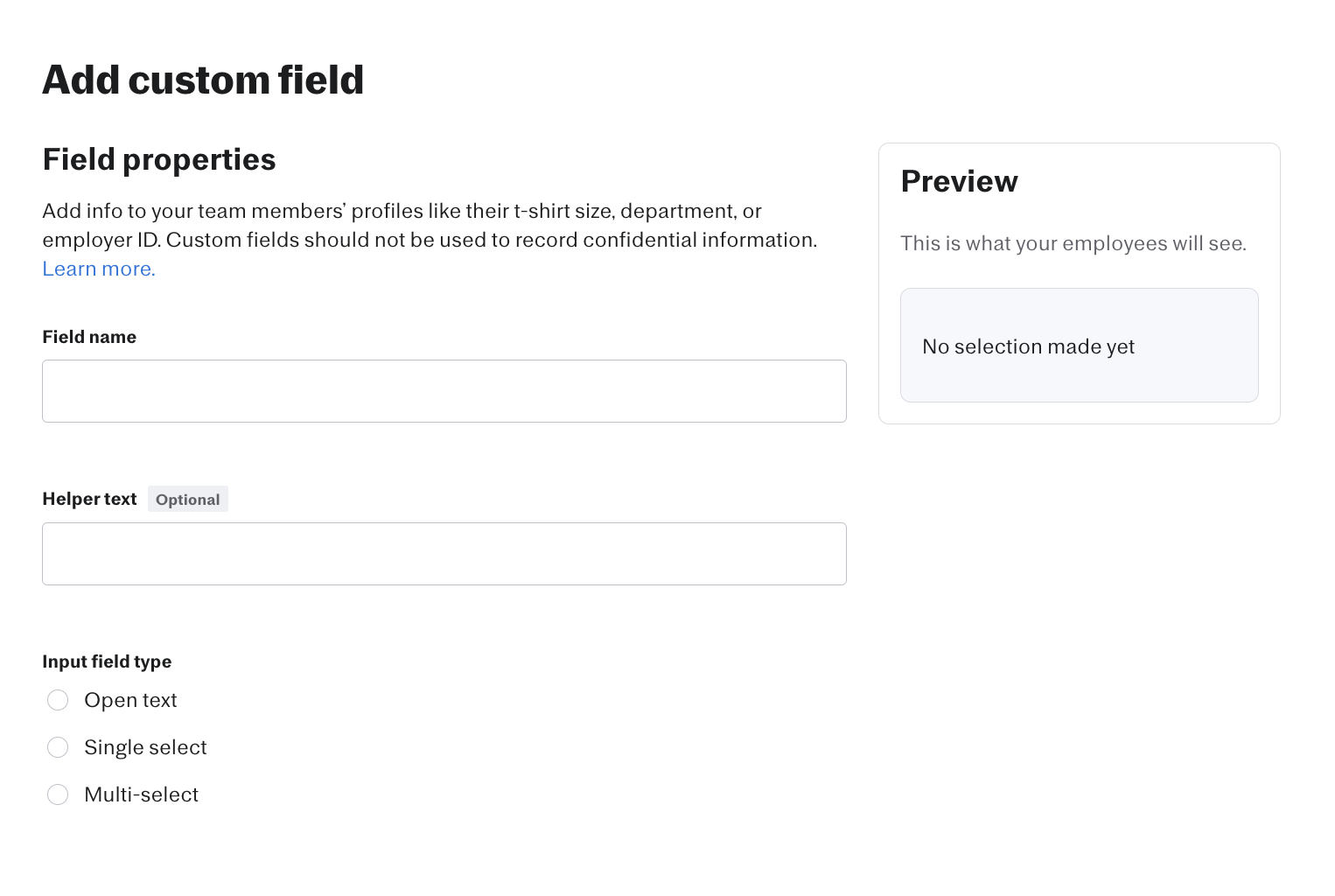This screenshot has height=896, width=1335.
Task: Click the Helper text input box
Action: [444, 554]
